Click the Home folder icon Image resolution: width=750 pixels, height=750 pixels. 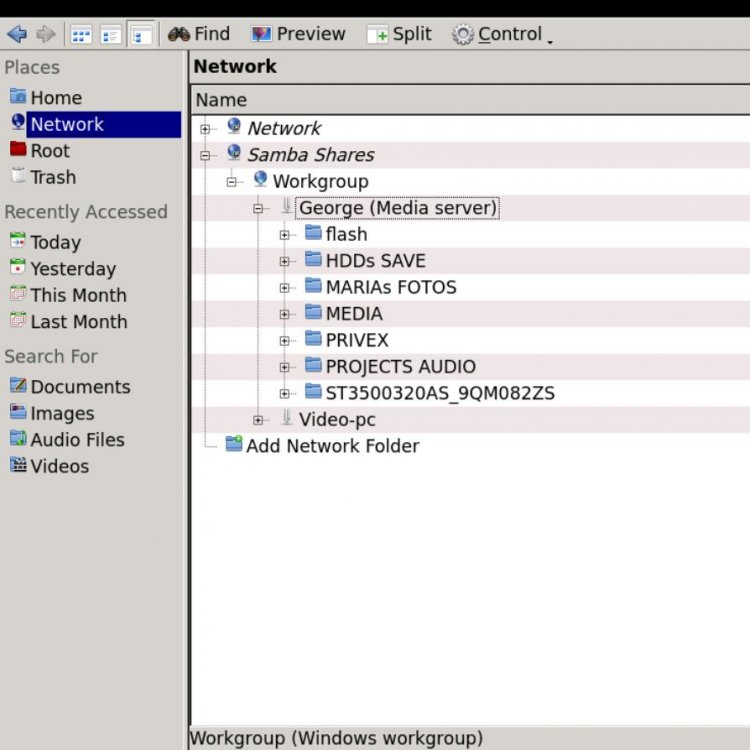point(18,96)
